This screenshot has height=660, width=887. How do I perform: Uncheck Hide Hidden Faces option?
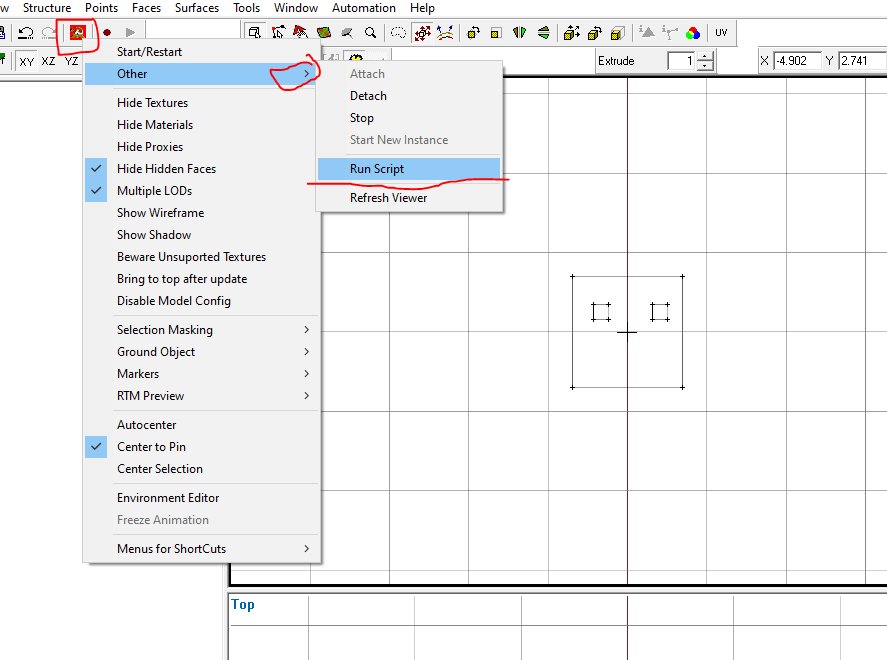(166, 169)
